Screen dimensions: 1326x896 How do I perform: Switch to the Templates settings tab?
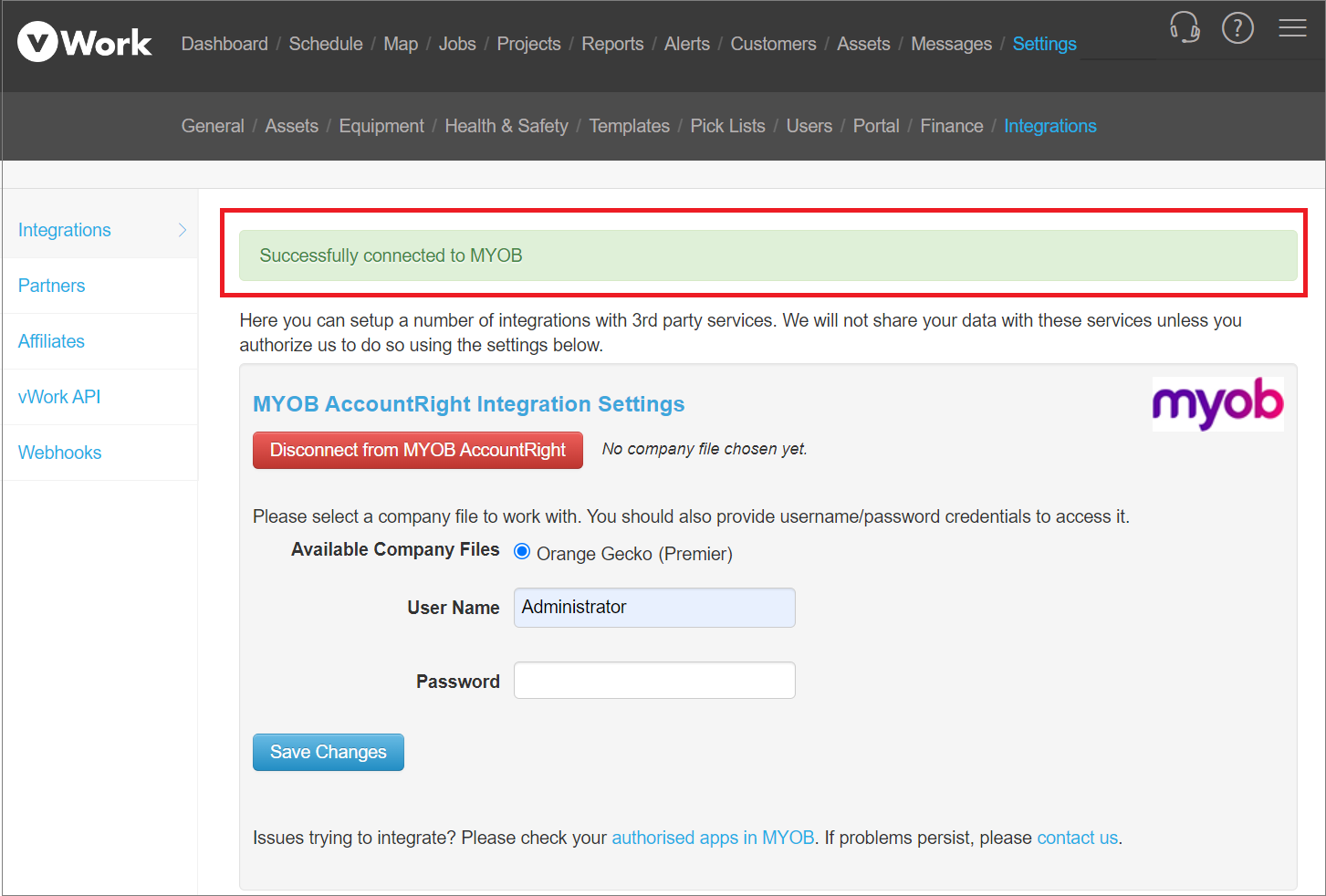point(629,126)
